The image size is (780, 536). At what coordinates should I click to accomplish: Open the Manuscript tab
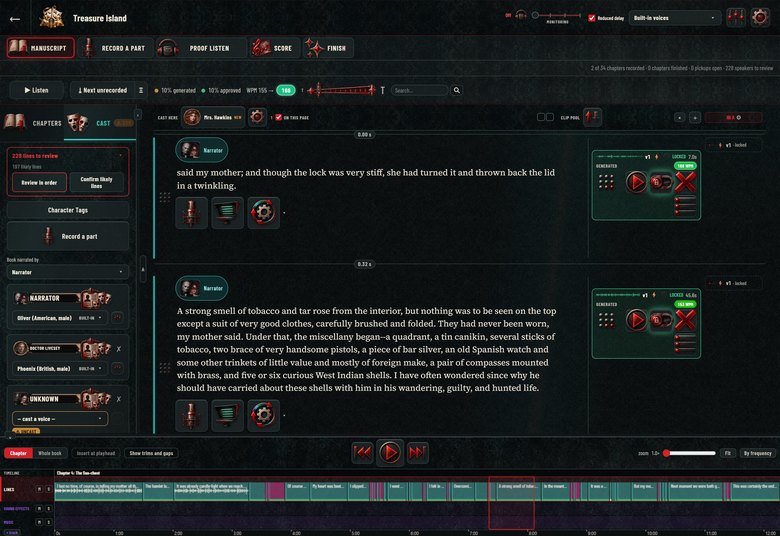point(41,48)
